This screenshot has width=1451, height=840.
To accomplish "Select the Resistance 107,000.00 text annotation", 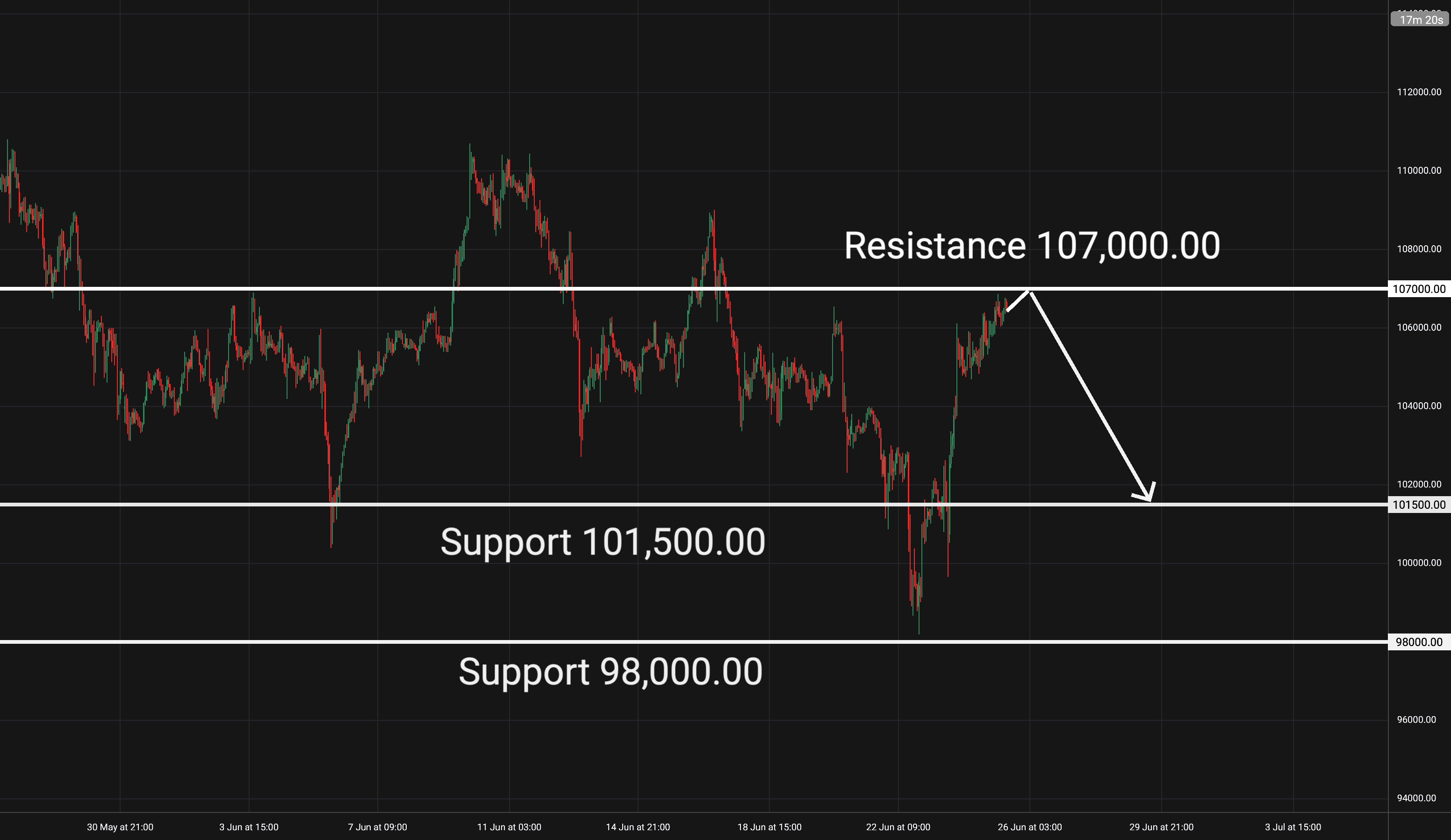I will pyautogui.click(x=1032, y=246).
